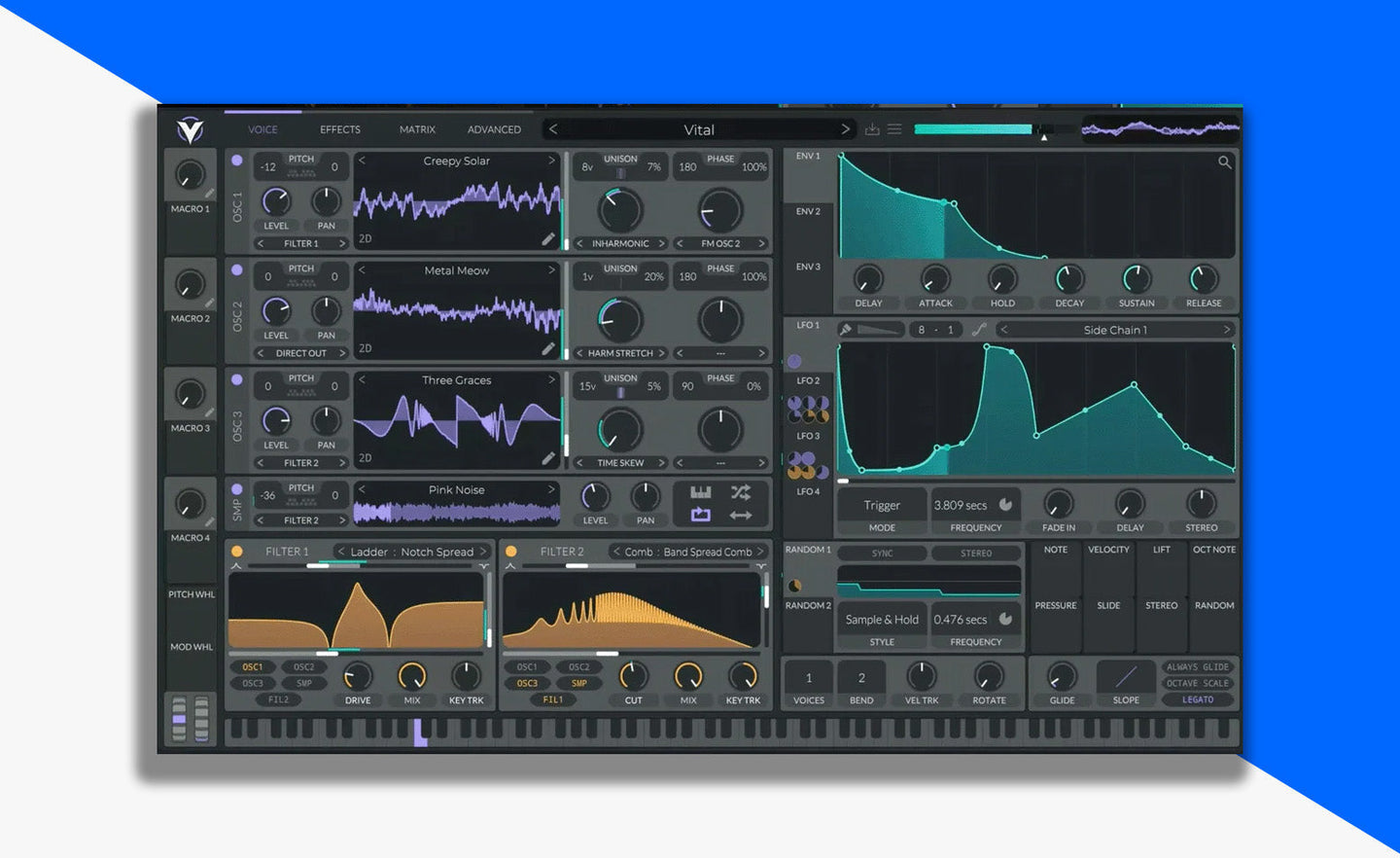
Task: Adjust the glide SLOPE control
Action: tap(1126, 676)
